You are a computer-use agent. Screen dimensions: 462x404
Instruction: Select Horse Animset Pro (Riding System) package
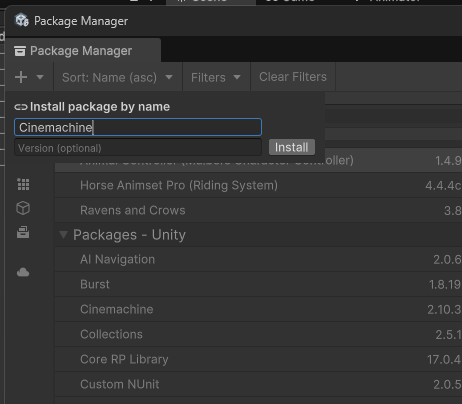(258, 185)
